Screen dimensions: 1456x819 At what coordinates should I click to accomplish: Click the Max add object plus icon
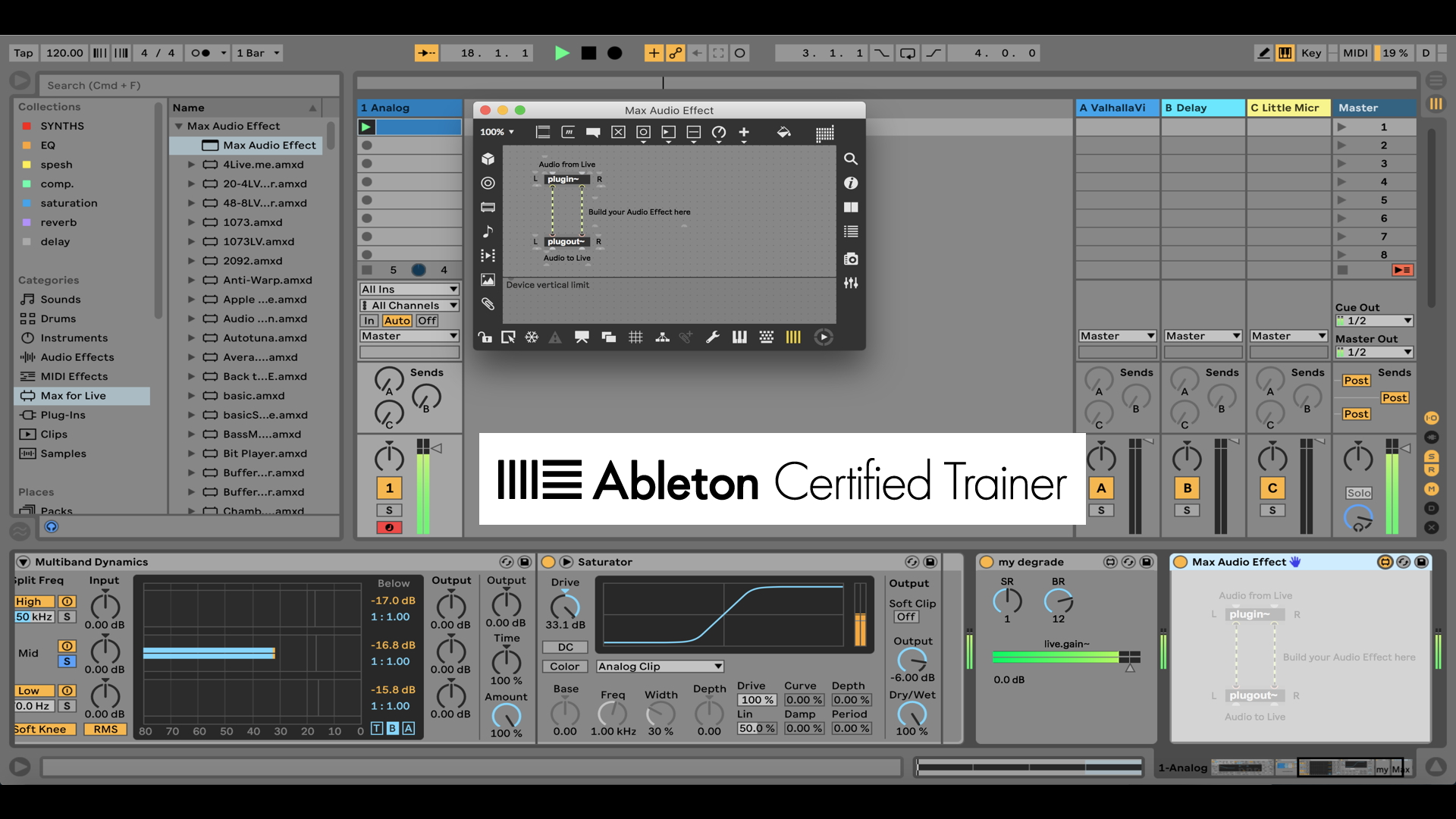pos(744,133)
